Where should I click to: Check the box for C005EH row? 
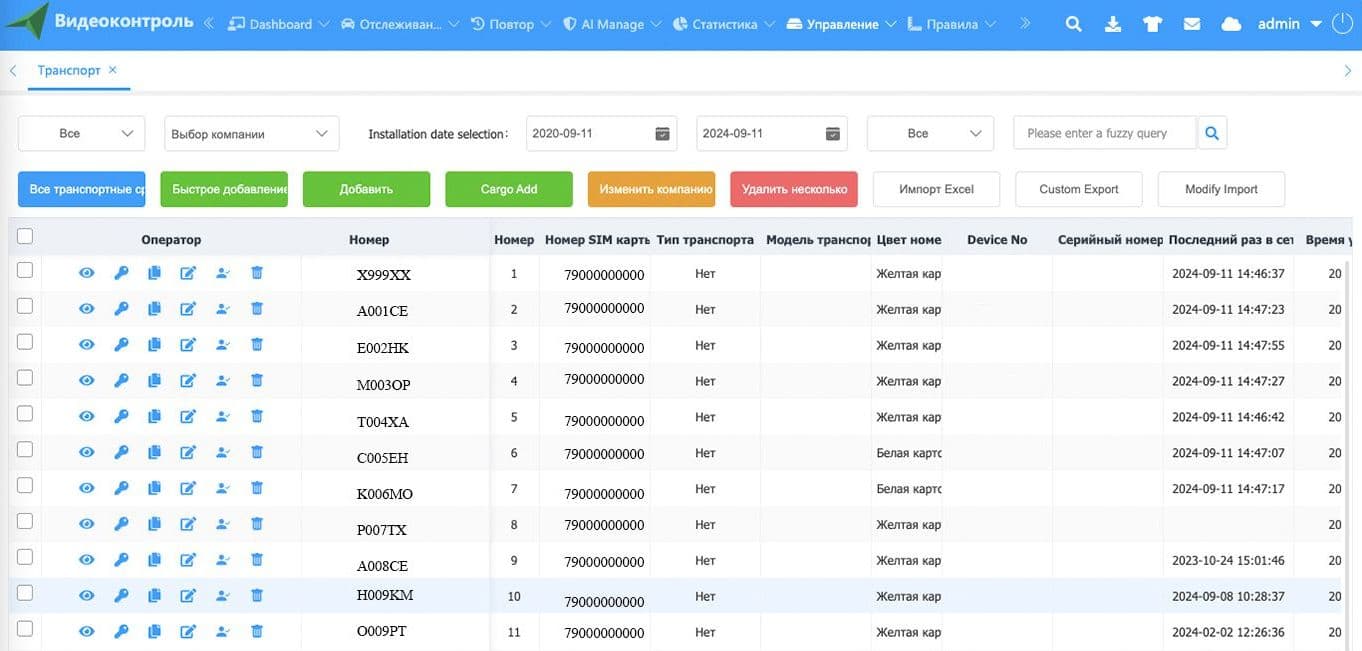[x=25, y=450]
